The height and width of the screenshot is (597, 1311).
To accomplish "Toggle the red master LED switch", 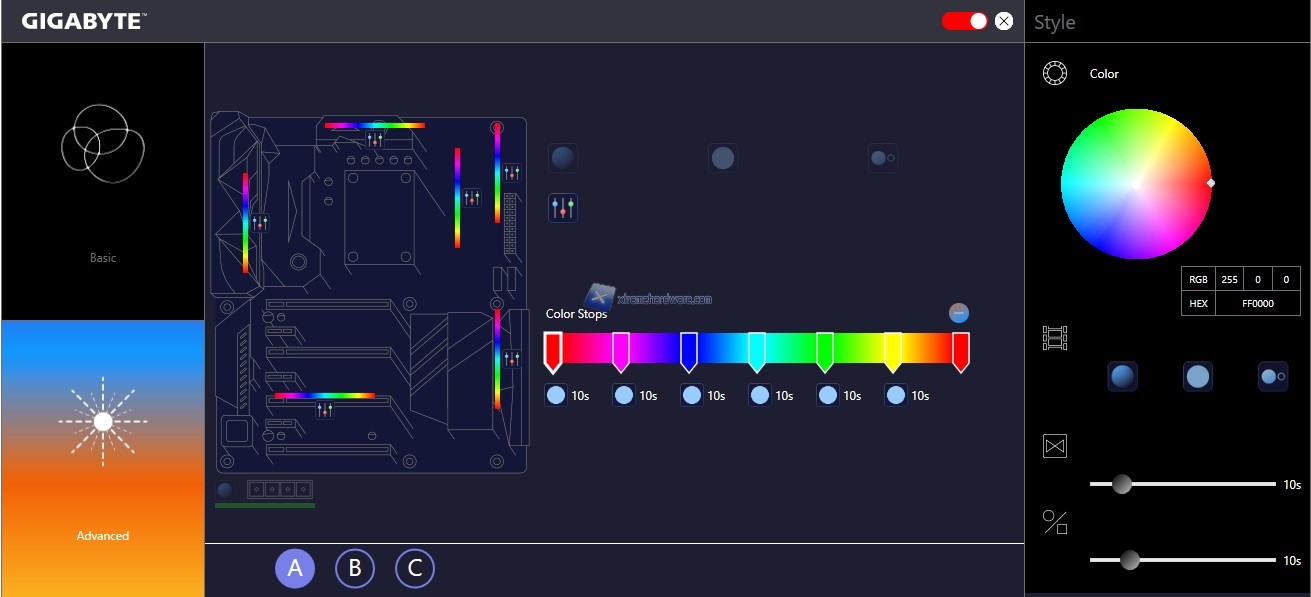I will click(966, 20).
